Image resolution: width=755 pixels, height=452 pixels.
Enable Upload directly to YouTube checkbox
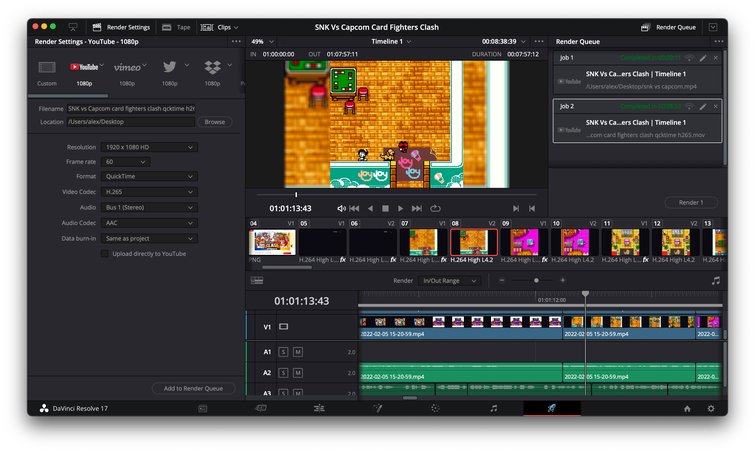(104, 254)
